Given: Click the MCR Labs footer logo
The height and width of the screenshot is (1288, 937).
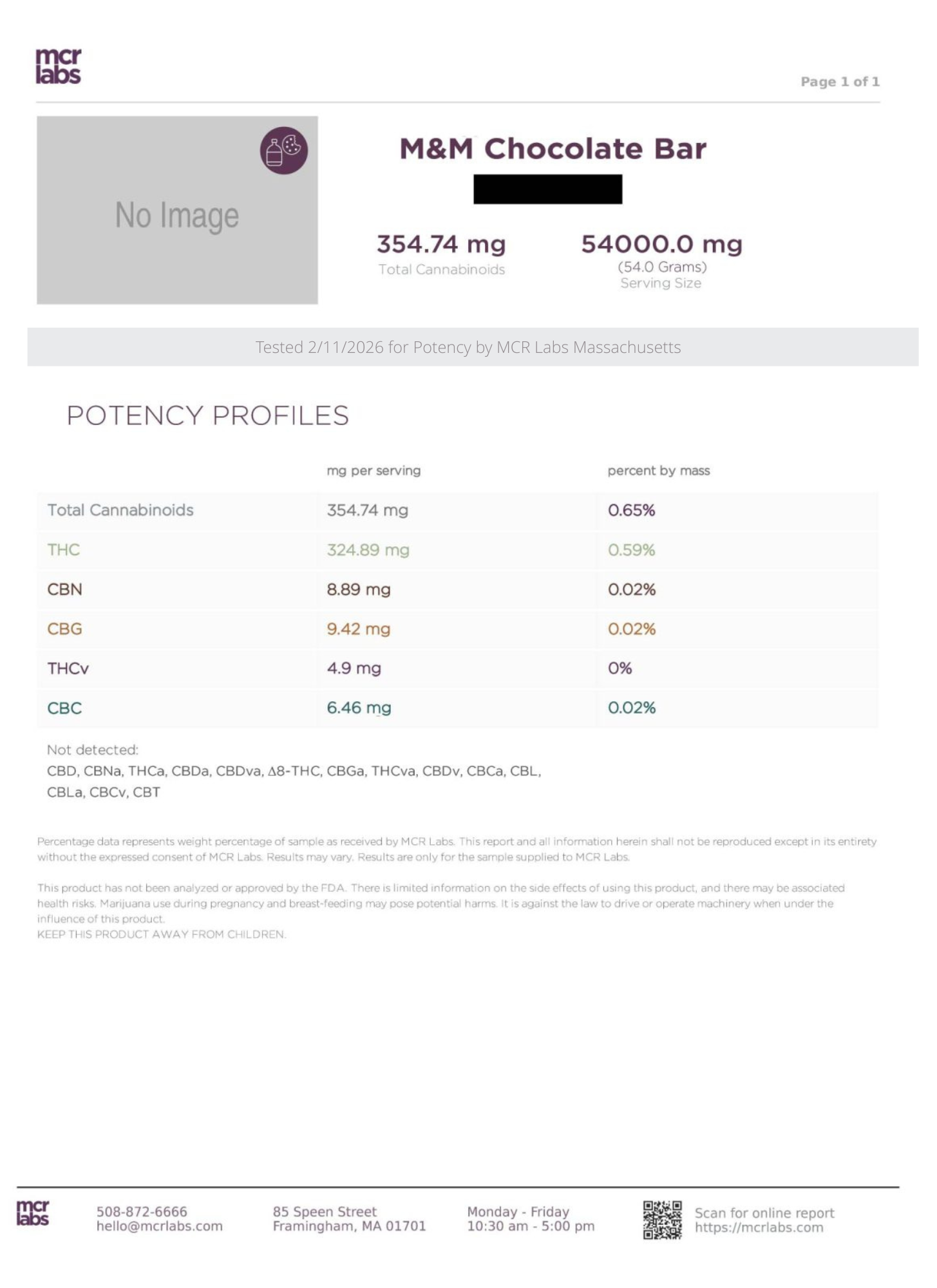Looking at the screenshot, I should click(x=33, y=1213).
